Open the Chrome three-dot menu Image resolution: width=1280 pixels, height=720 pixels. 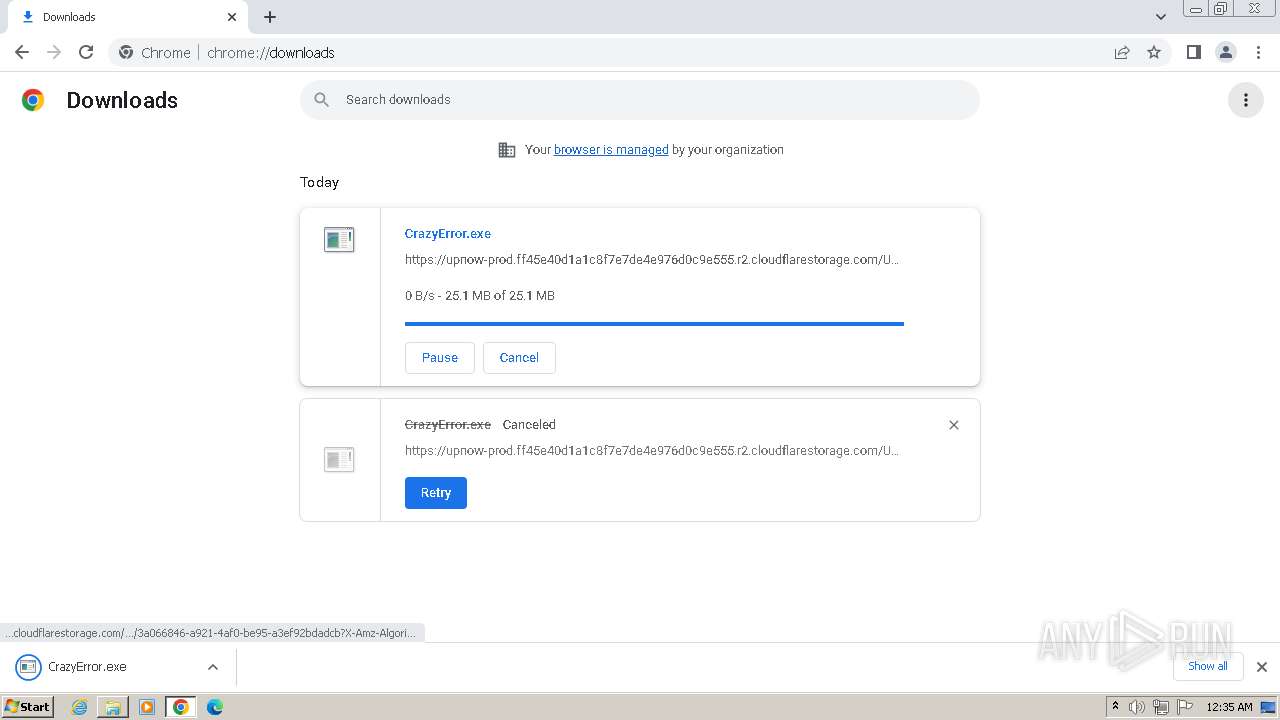[x=1258, y=52]
